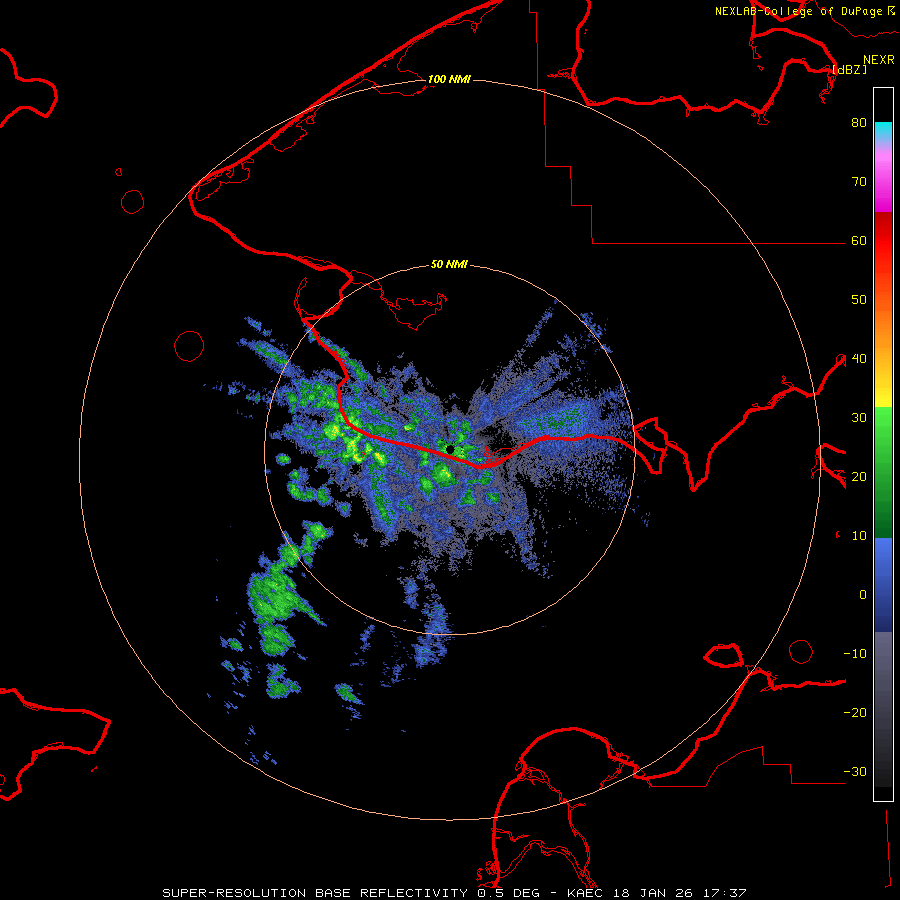Select the 50 value on the dBZ scale
Viewport: 900px width, 900px height.
tap(859, 300)
